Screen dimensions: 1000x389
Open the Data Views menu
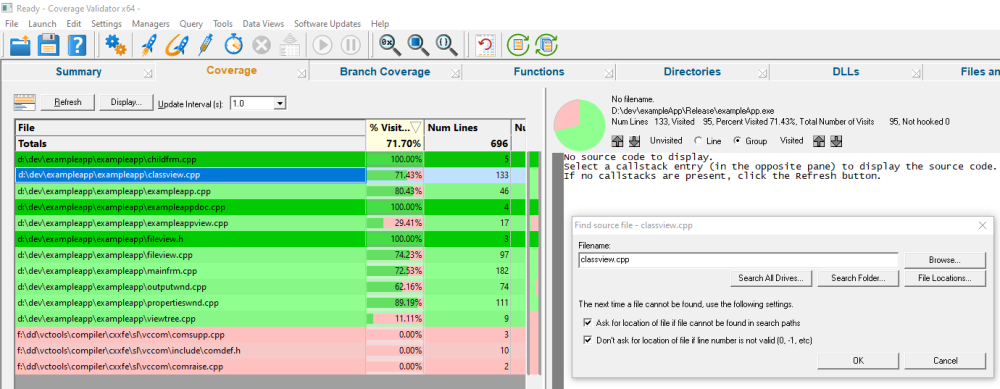pyautogui.click(x=263, y=24)
